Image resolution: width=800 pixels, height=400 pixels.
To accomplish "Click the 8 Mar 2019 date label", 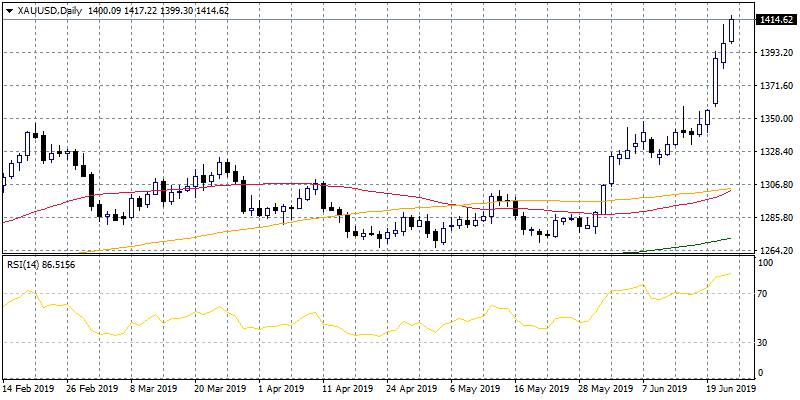I will click(154, 388).
